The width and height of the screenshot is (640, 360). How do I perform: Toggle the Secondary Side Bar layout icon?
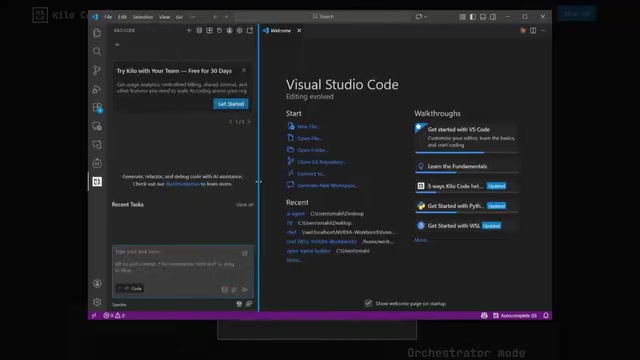point(493,17)
